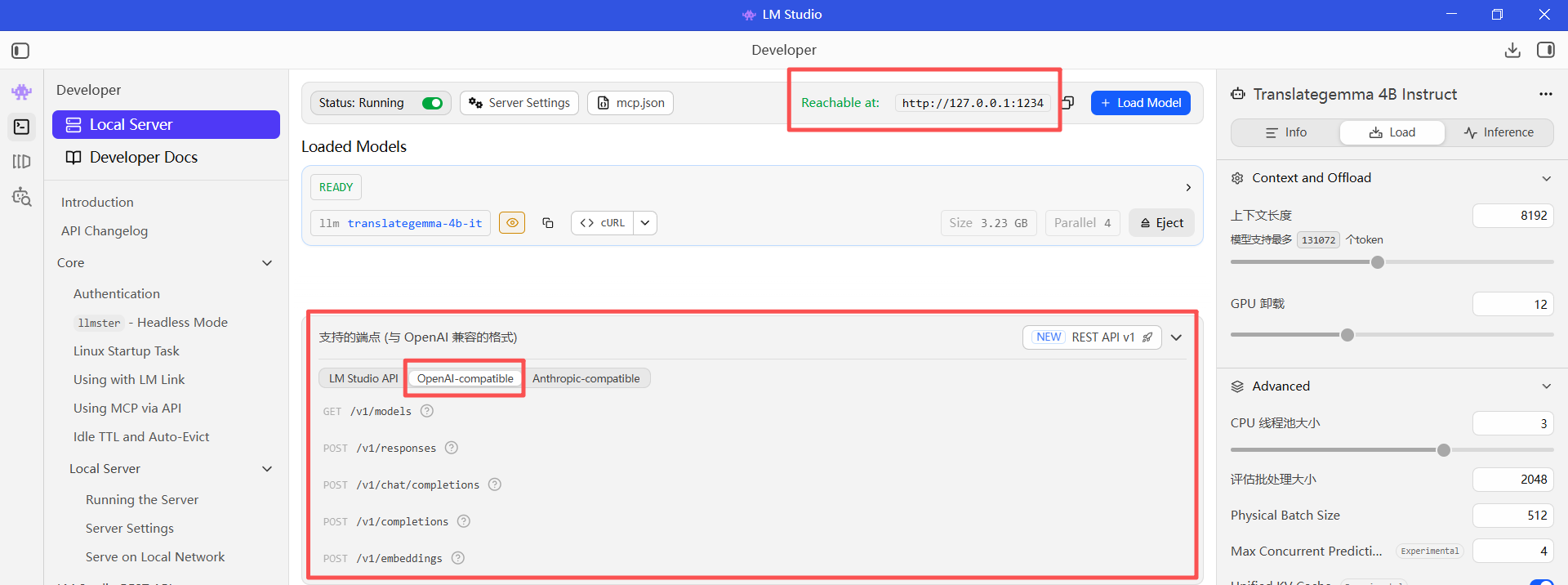Open the downloads icon in top bar
Image resolution: width=1568 pixels, height=585 pixels.
(x=1512, y=50)
